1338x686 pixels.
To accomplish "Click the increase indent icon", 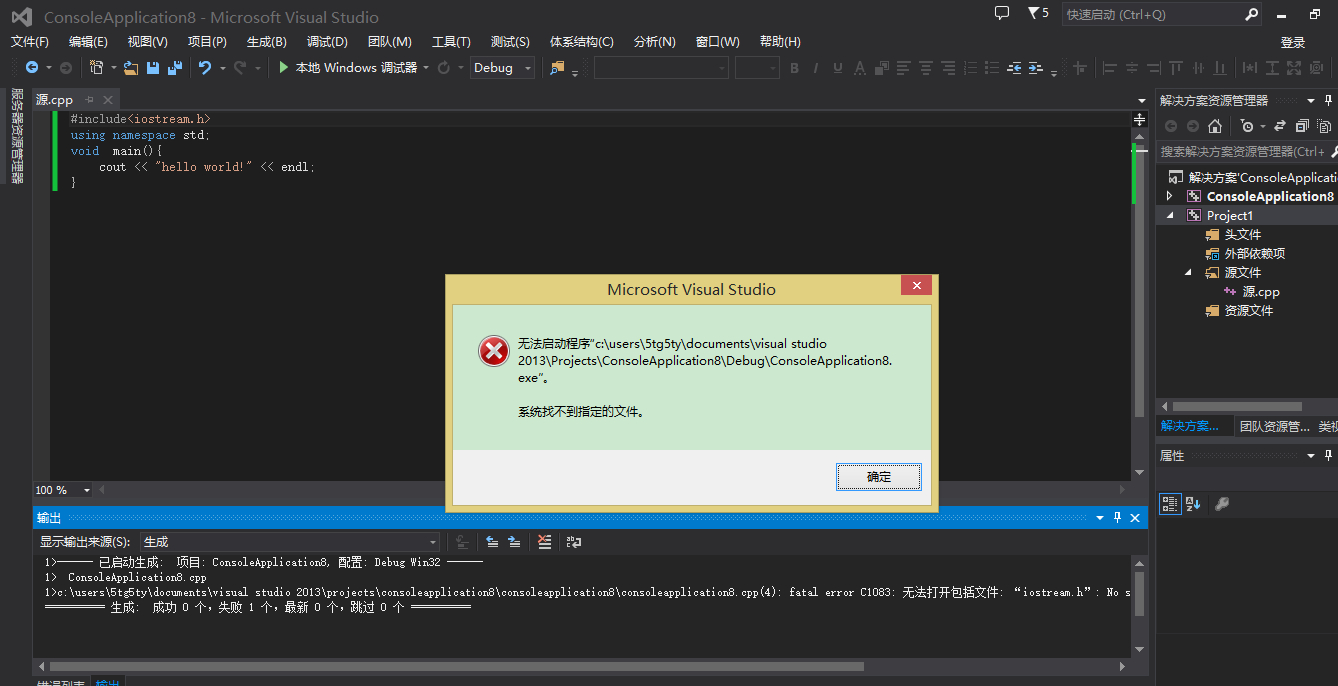I will pyautogui.click(x=1036, y=68).
